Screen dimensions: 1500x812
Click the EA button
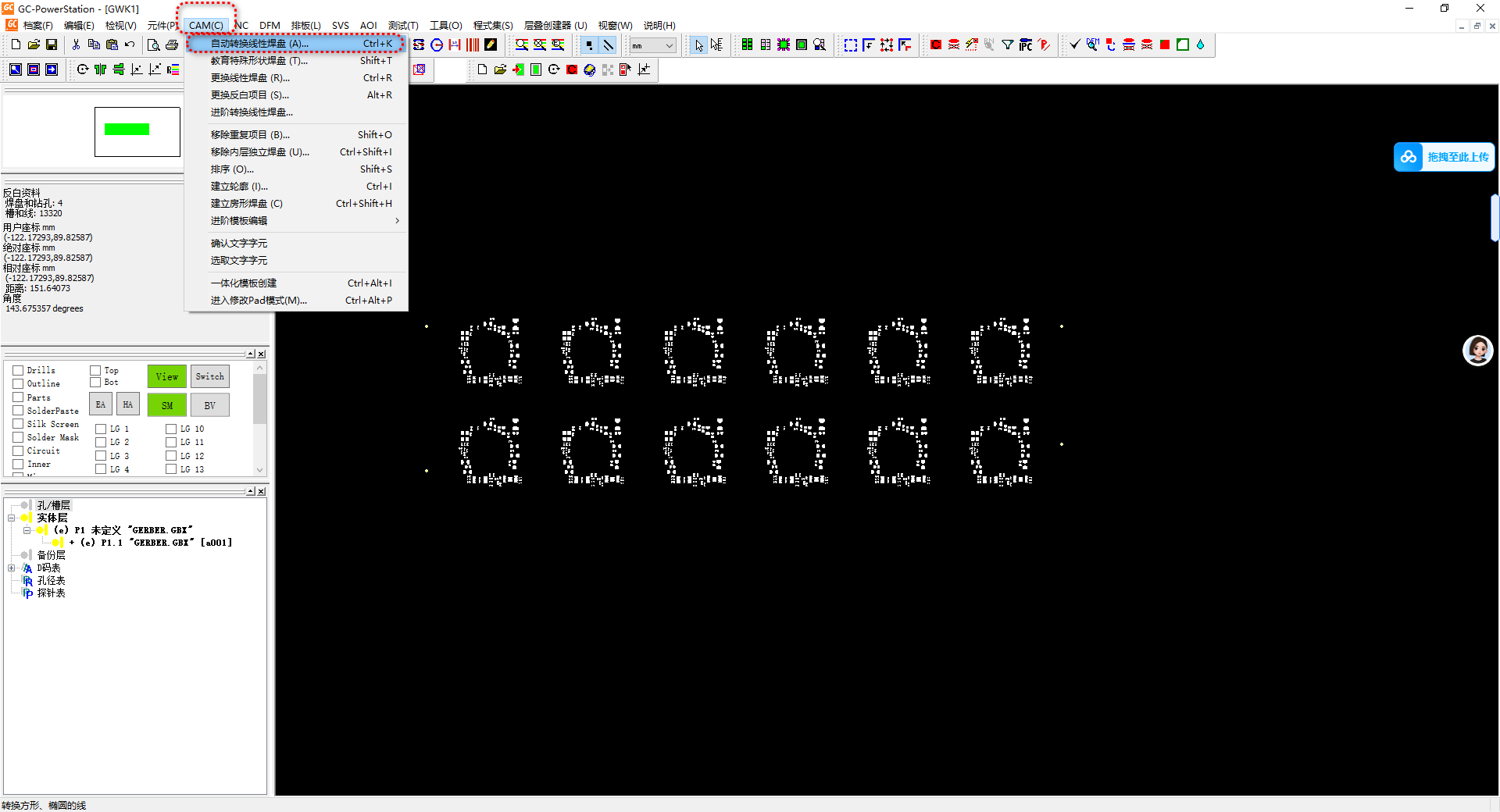101,404
